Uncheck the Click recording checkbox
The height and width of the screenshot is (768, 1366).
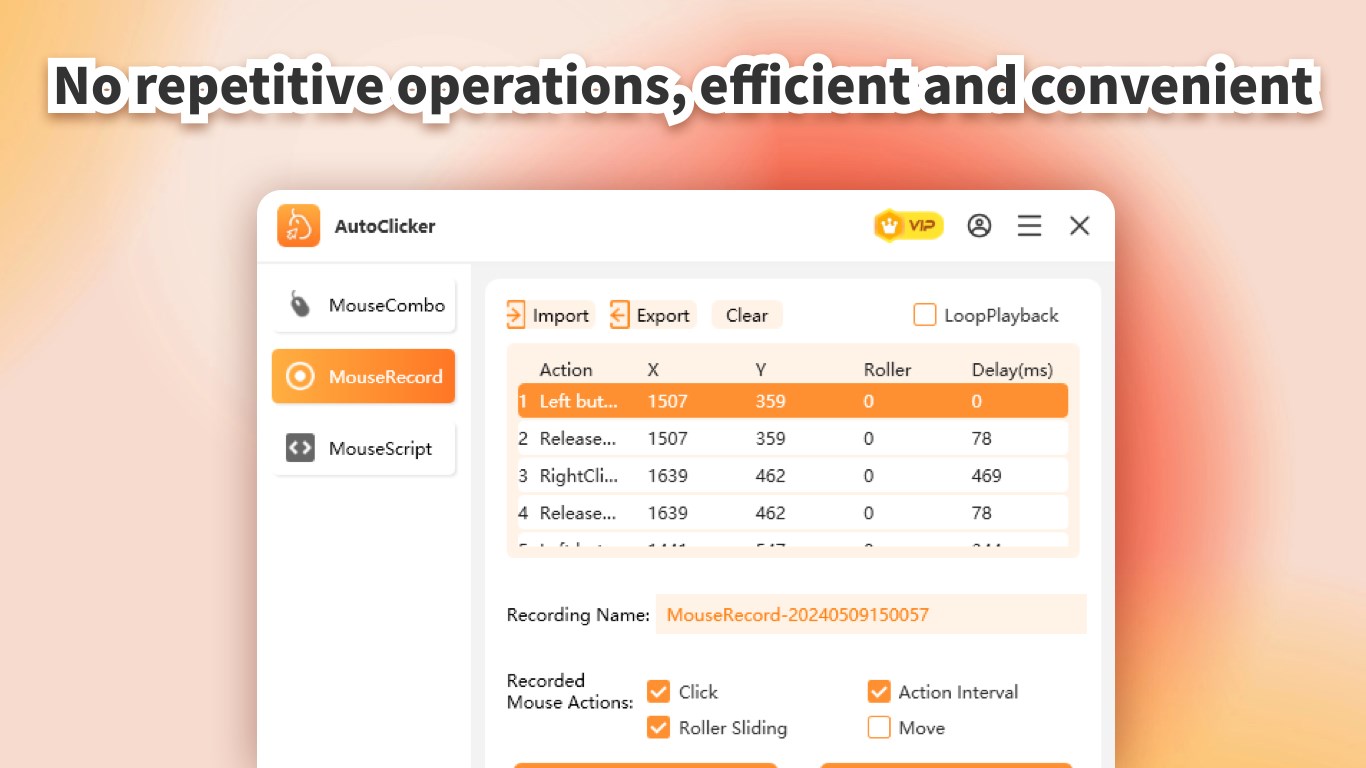tap(658, 691)
